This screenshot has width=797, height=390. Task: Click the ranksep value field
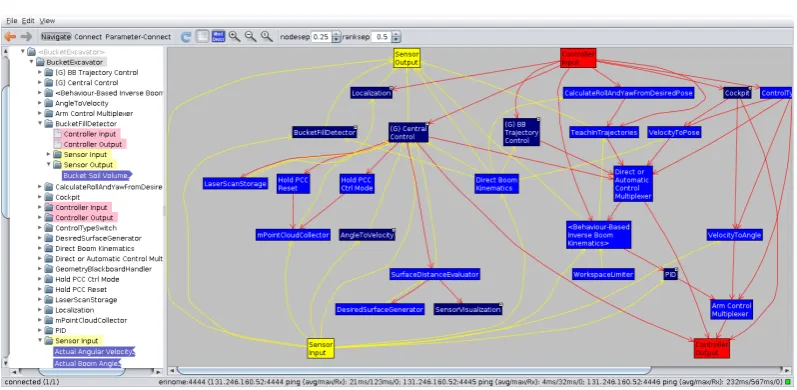[381, 37]
